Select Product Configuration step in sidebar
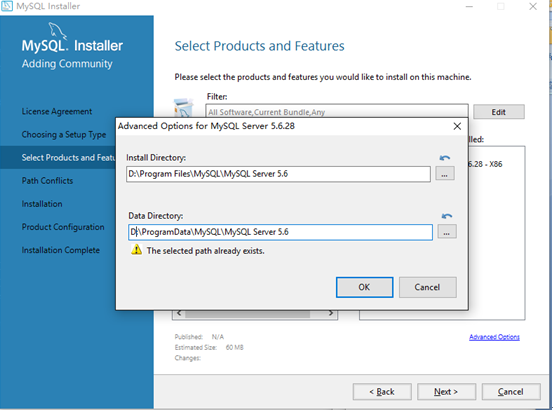 pyautogui.click(x=63, y=227)
